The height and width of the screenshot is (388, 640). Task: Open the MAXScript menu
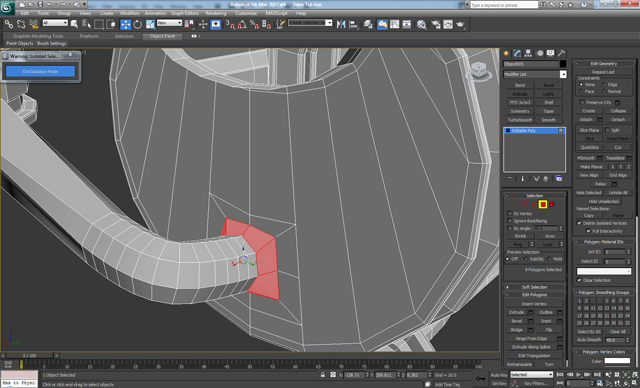pyautogui.click(x=276, y=13)
